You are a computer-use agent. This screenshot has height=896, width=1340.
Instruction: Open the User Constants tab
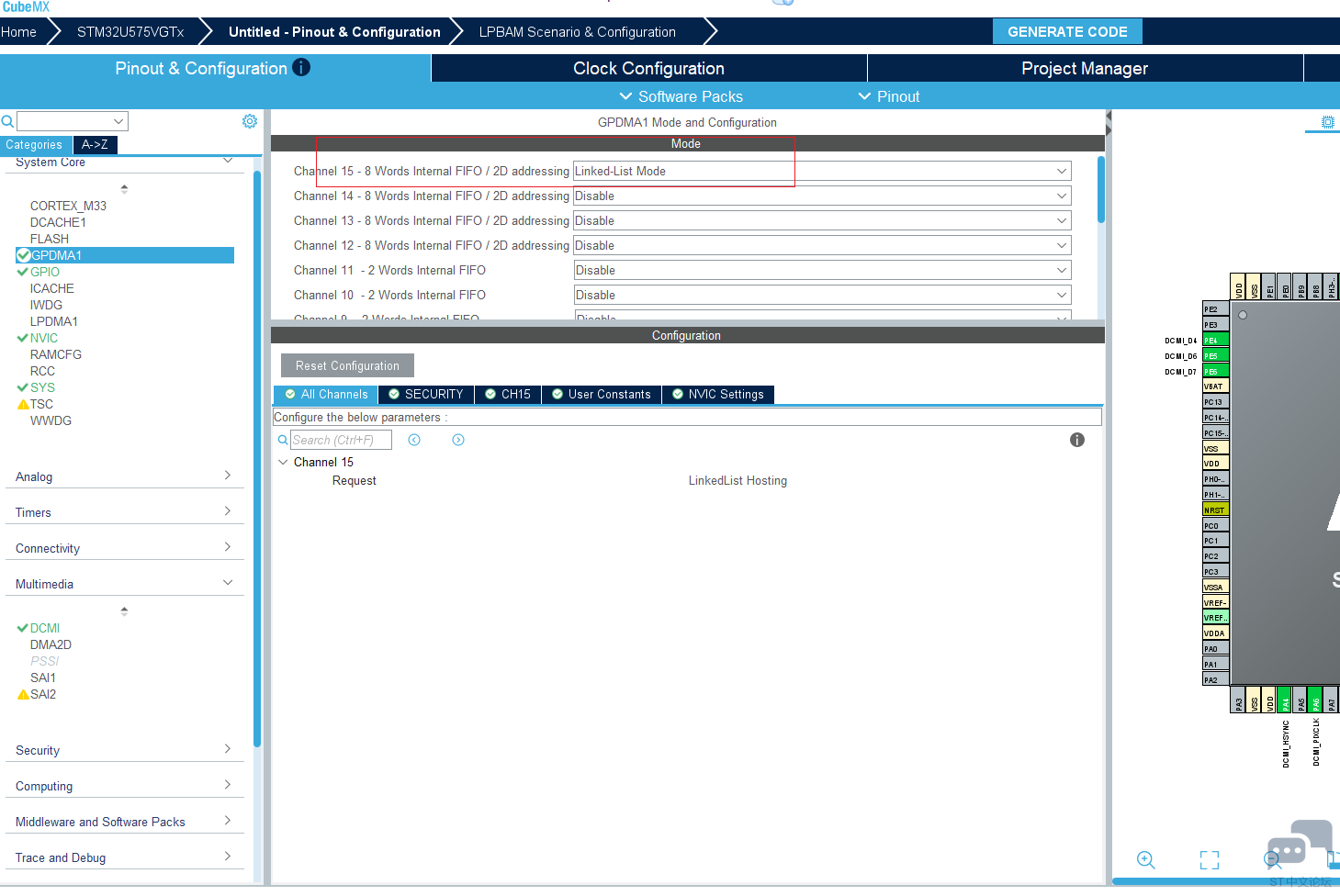(x=602, y=394)
